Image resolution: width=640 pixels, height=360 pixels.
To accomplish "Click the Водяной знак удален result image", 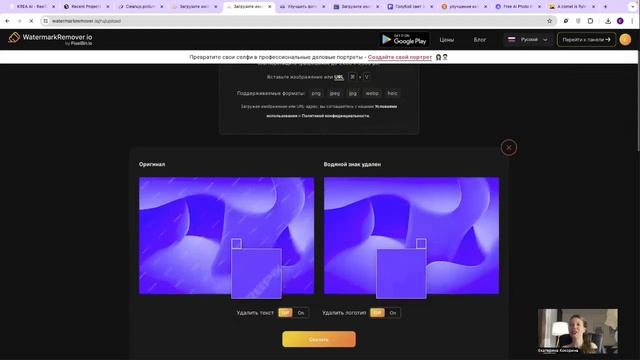I will pyautogui.click(x=411, y=236).
